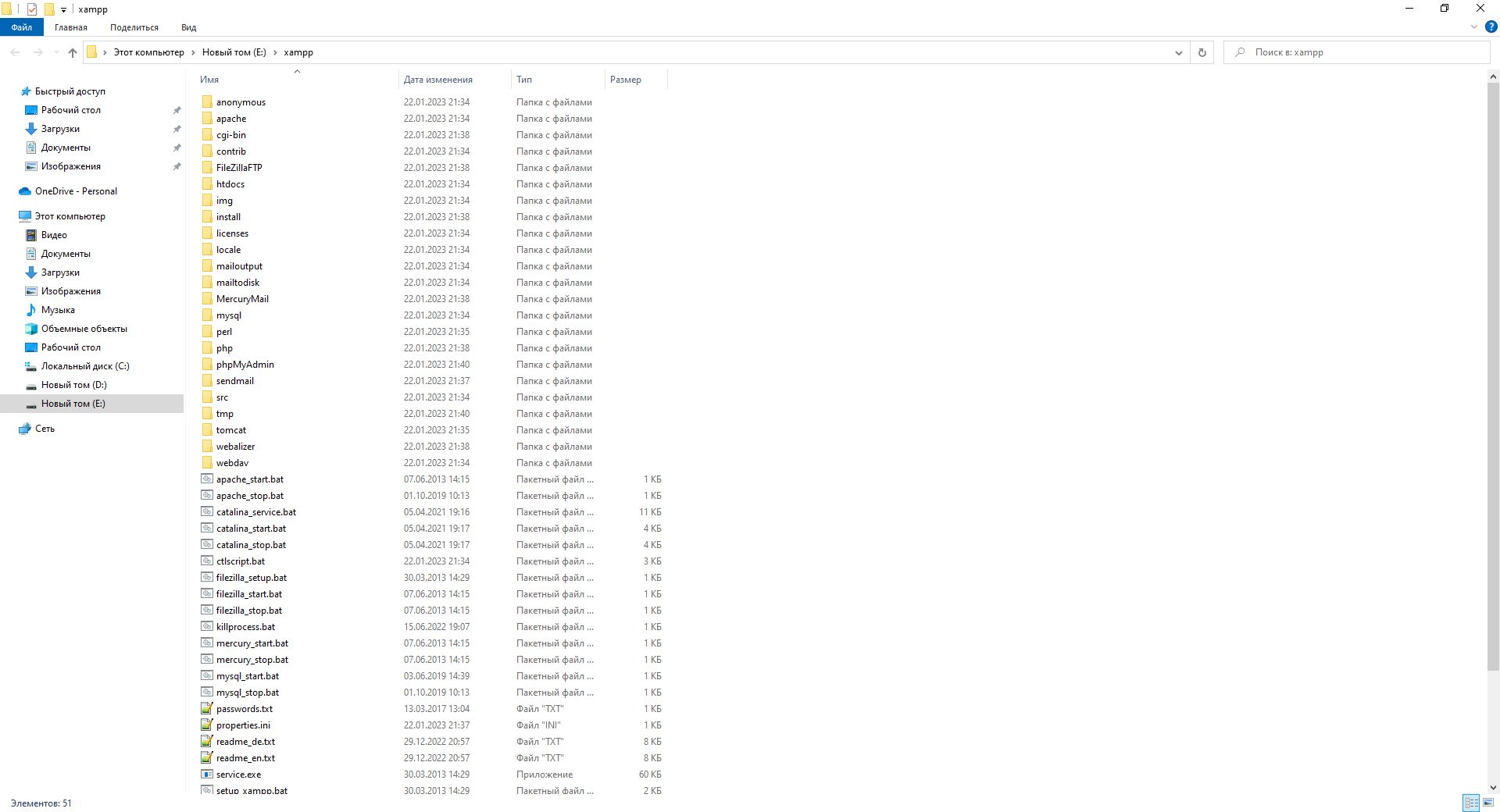Switch to the Главная ribbon tab
Viewport: 1500px width, 812px height.
point(71,27)
